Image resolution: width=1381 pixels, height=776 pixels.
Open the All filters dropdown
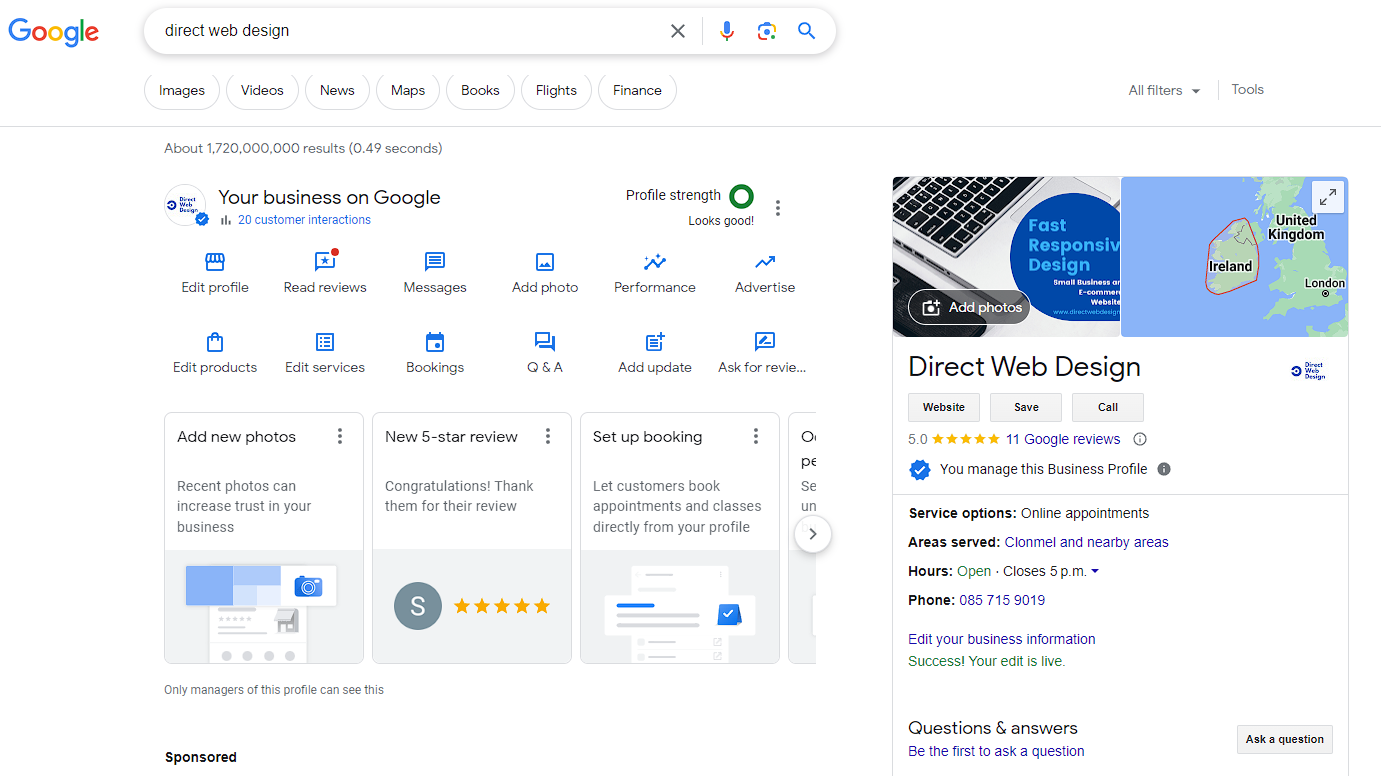[x=1164, y=90]
